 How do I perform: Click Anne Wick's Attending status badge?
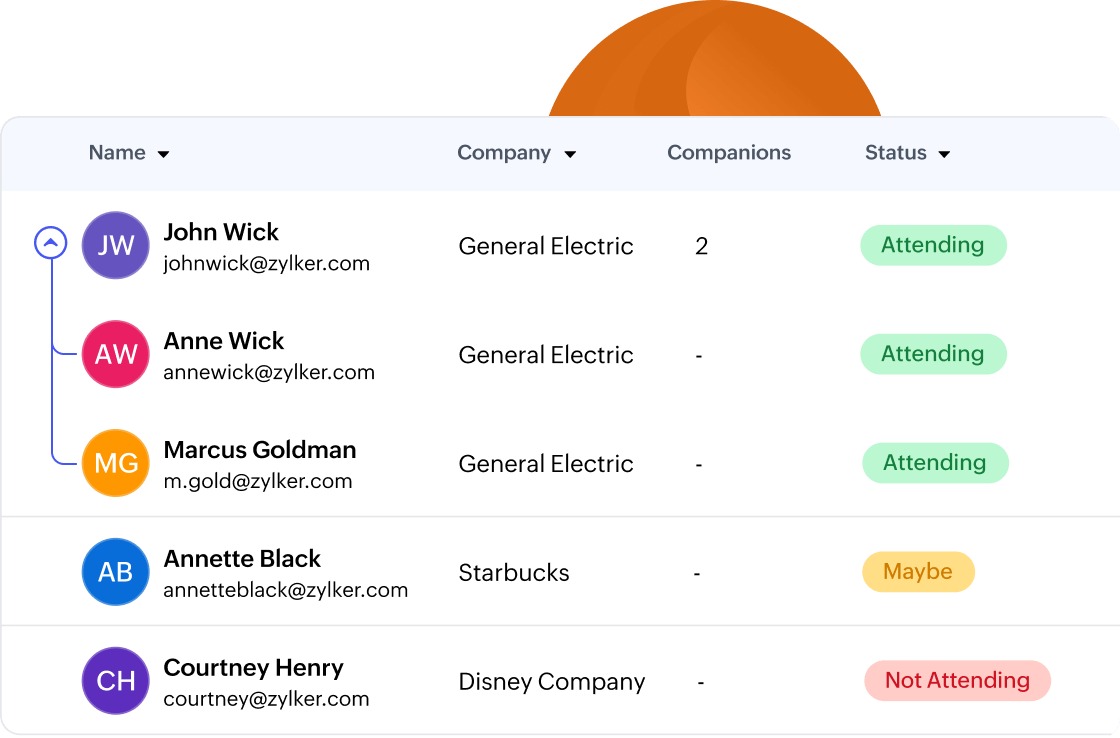(932, 354)
